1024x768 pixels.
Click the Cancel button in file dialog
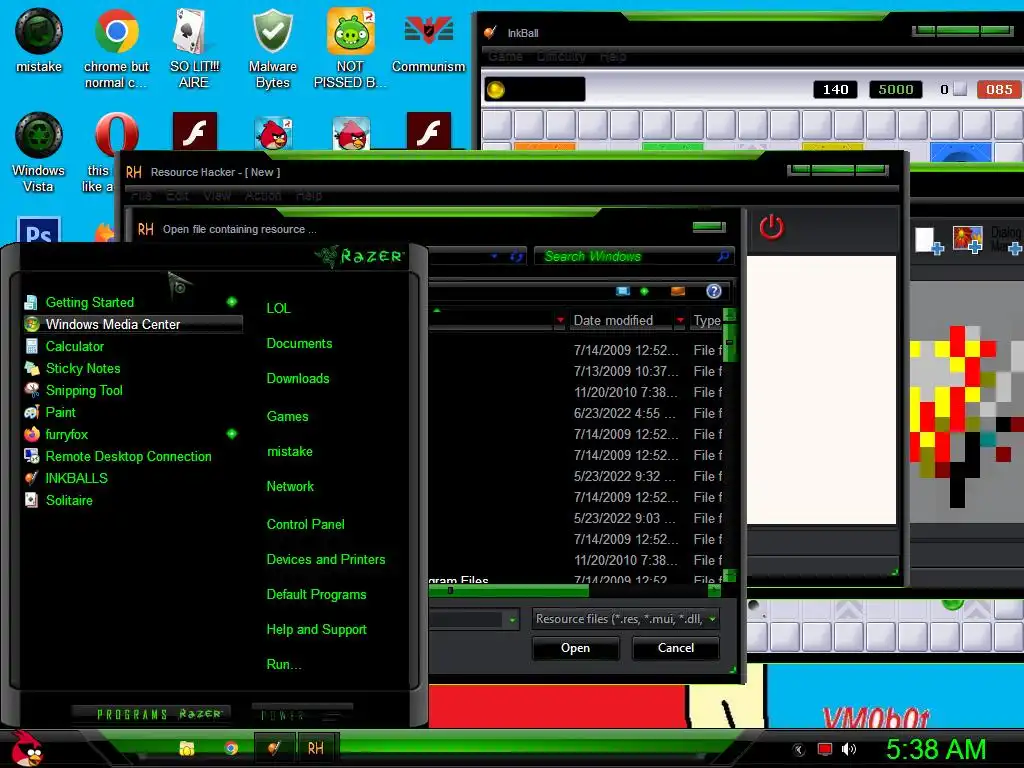(675, 648)
